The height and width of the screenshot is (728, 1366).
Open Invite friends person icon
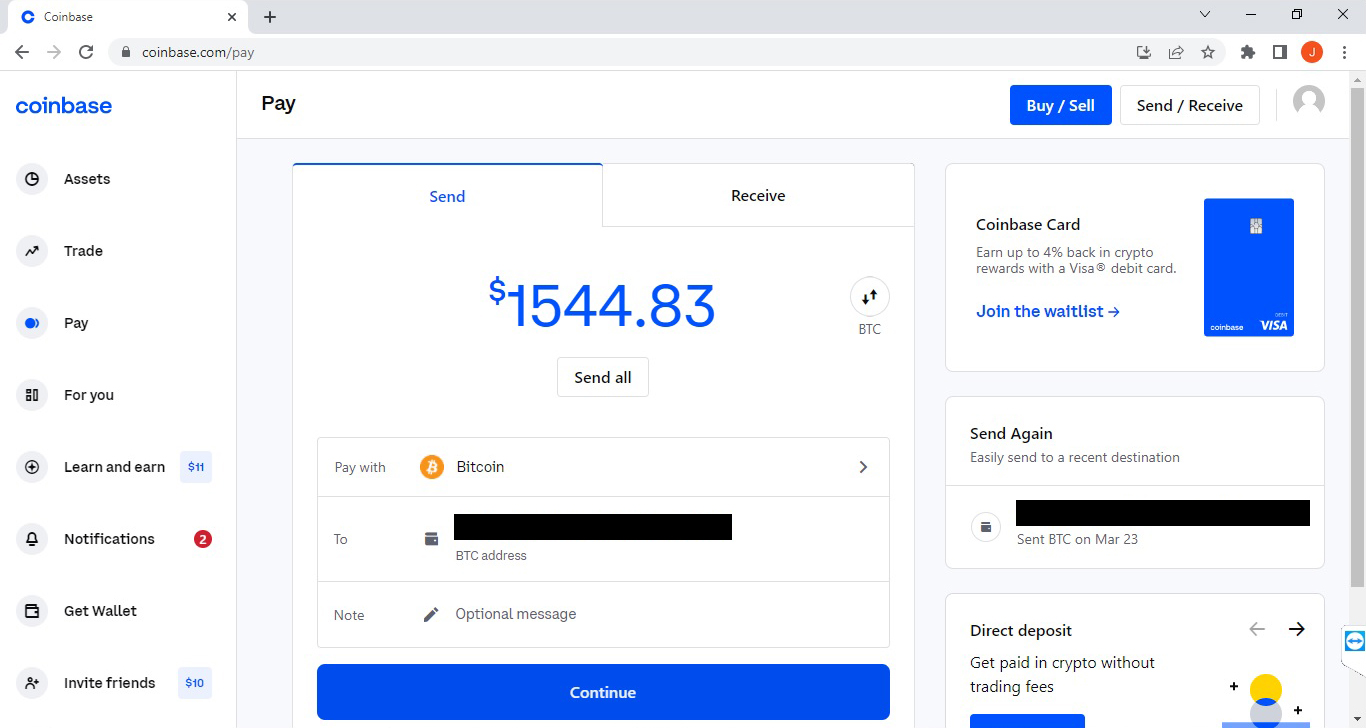point(32,683)
